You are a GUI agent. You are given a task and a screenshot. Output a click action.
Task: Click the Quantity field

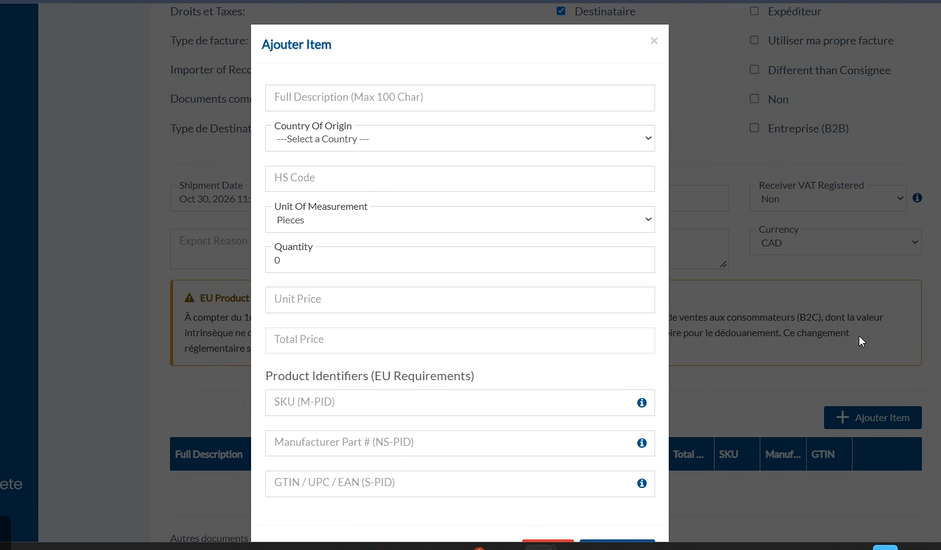point(460,260)
